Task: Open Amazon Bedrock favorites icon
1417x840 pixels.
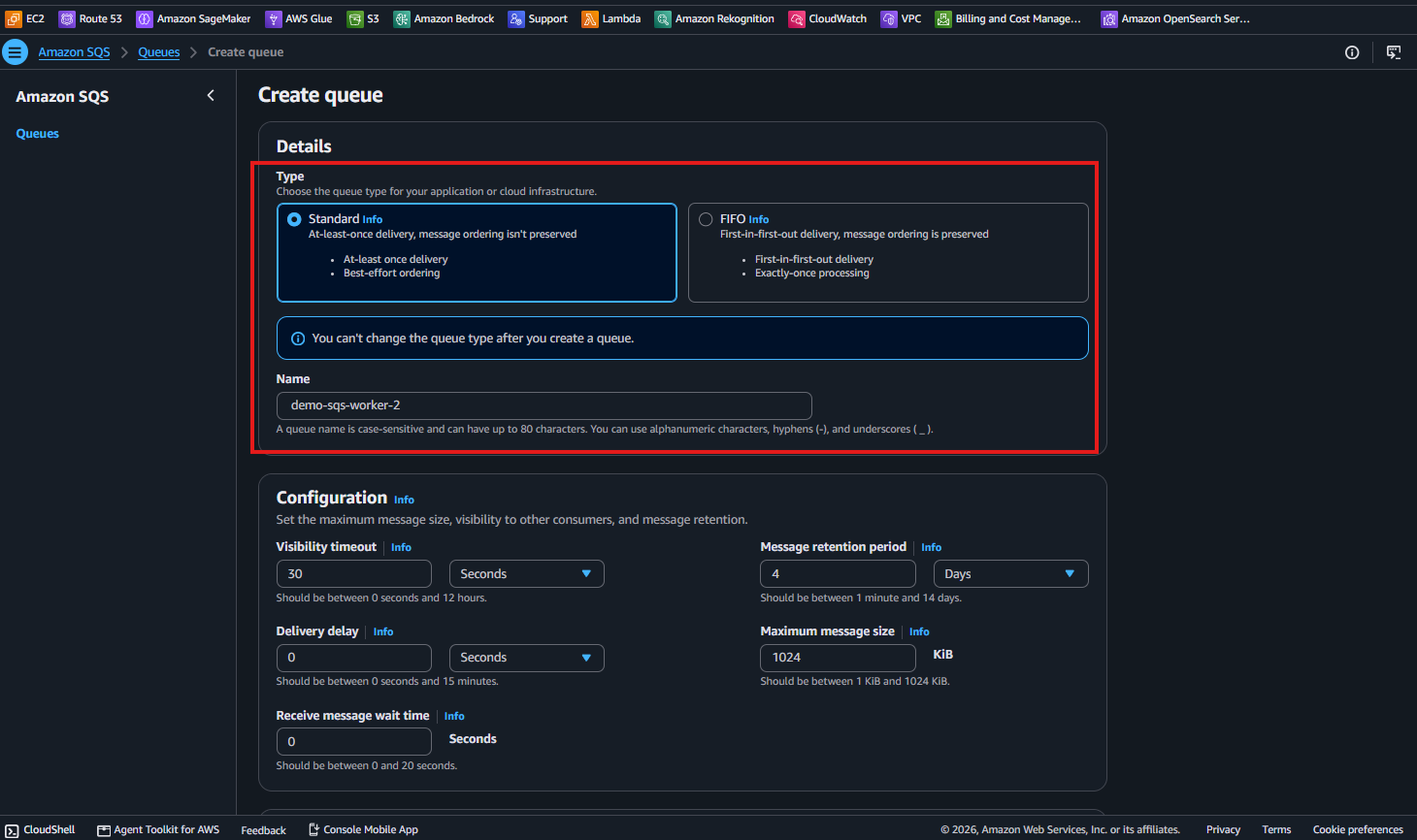Action: click(402, 18)
